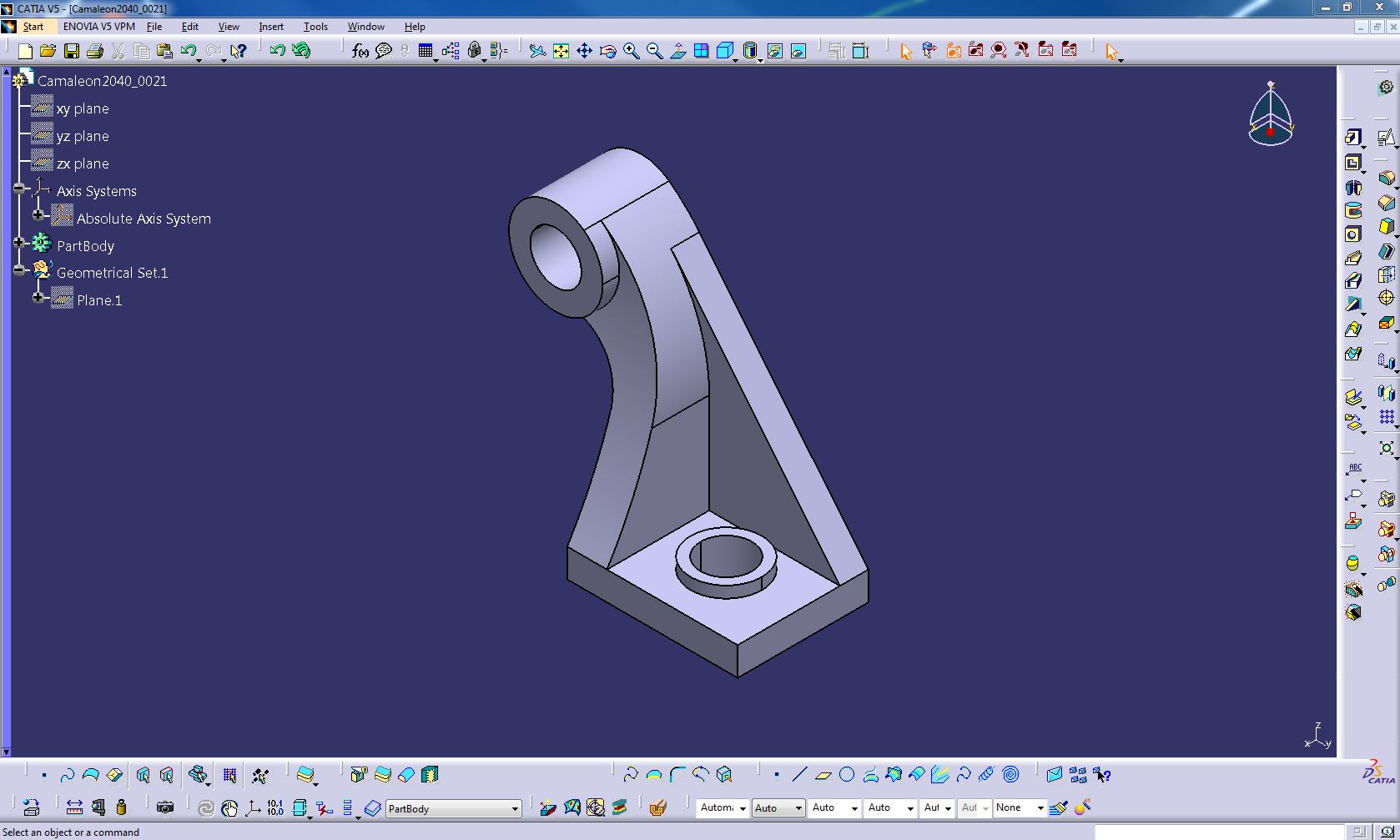Viewport: 1400px width, 840px height.
Task: Click the What's This help cursor icon
Action: (x=239, y=51)
